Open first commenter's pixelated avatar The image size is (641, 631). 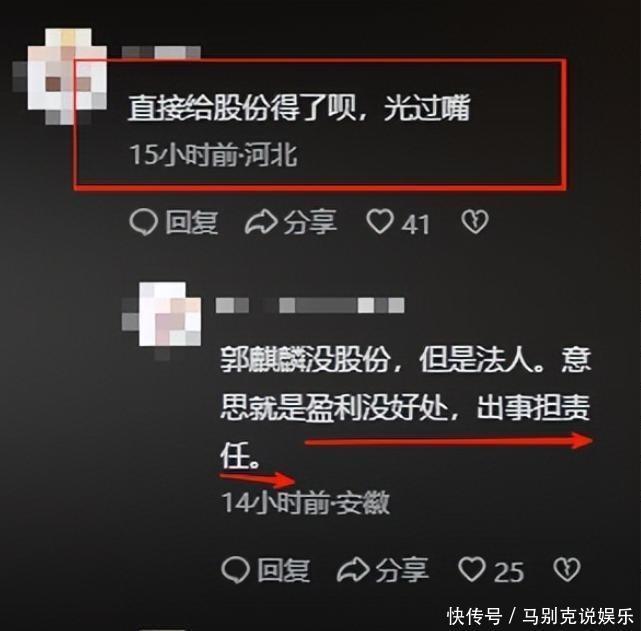point(60,76)
